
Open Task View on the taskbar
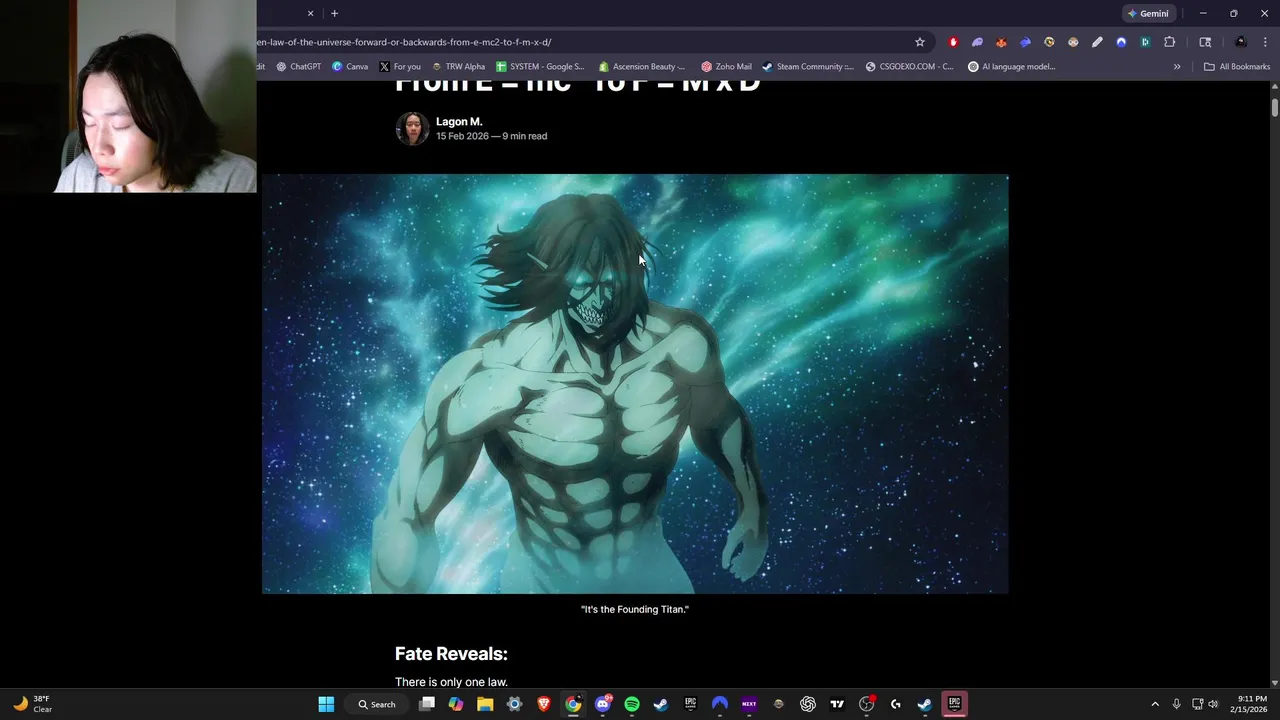(x=427, y=704)
